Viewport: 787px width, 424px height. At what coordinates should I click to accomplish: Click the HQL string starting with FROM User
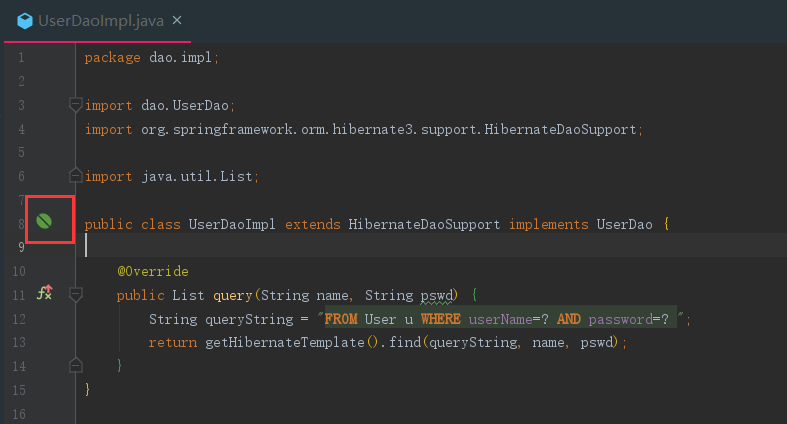tap(500, 319)
